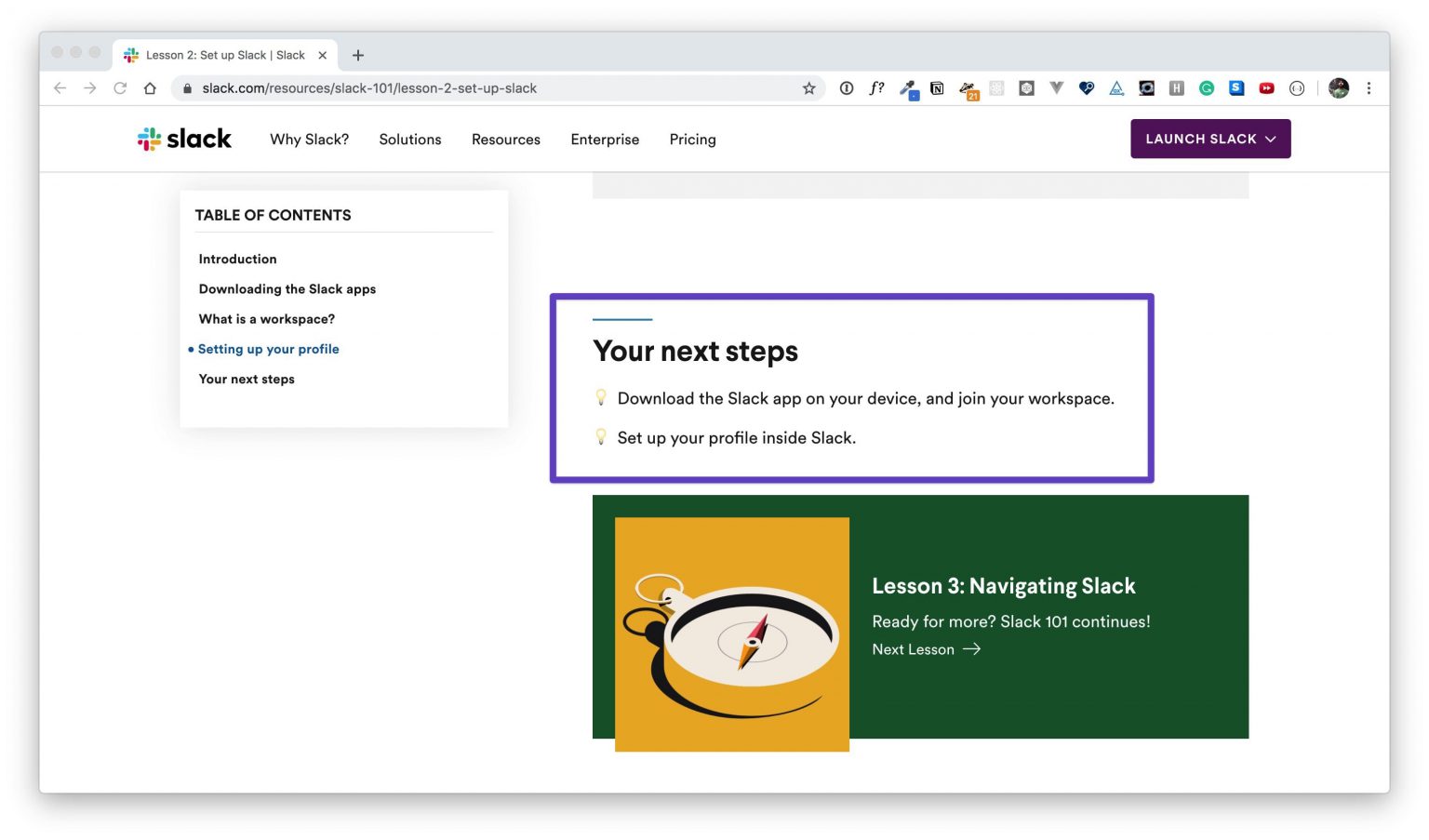This screenshot has height=840, width=1429.
Task: Open the ColorZilla eyedropper extension
Action: pyautogui.click(x=909, y=87)
